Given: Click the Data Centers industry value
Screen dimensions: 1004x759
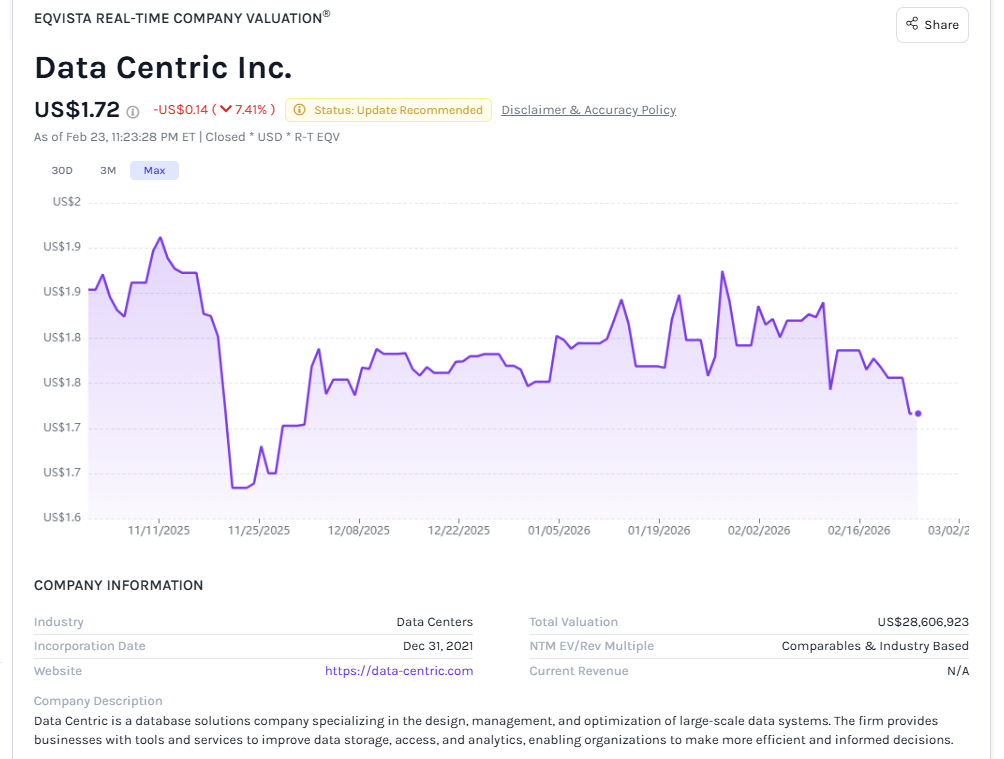Looking at the screenshot, I should click(434, 622).
